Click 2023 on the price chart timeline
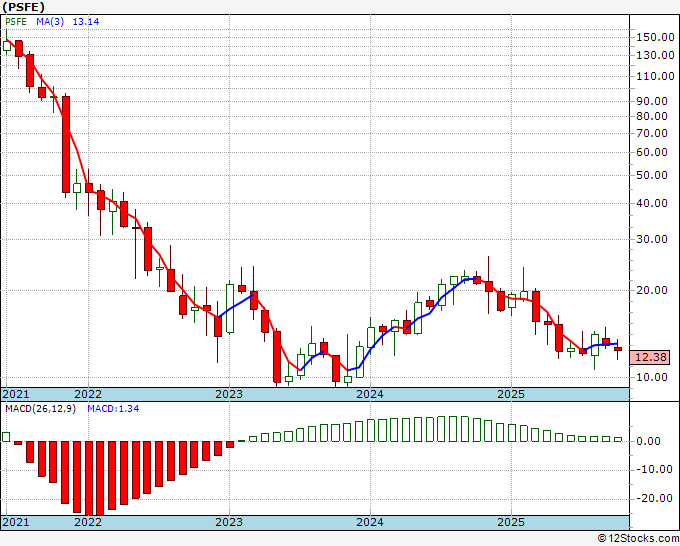 [x=229, y=394]
